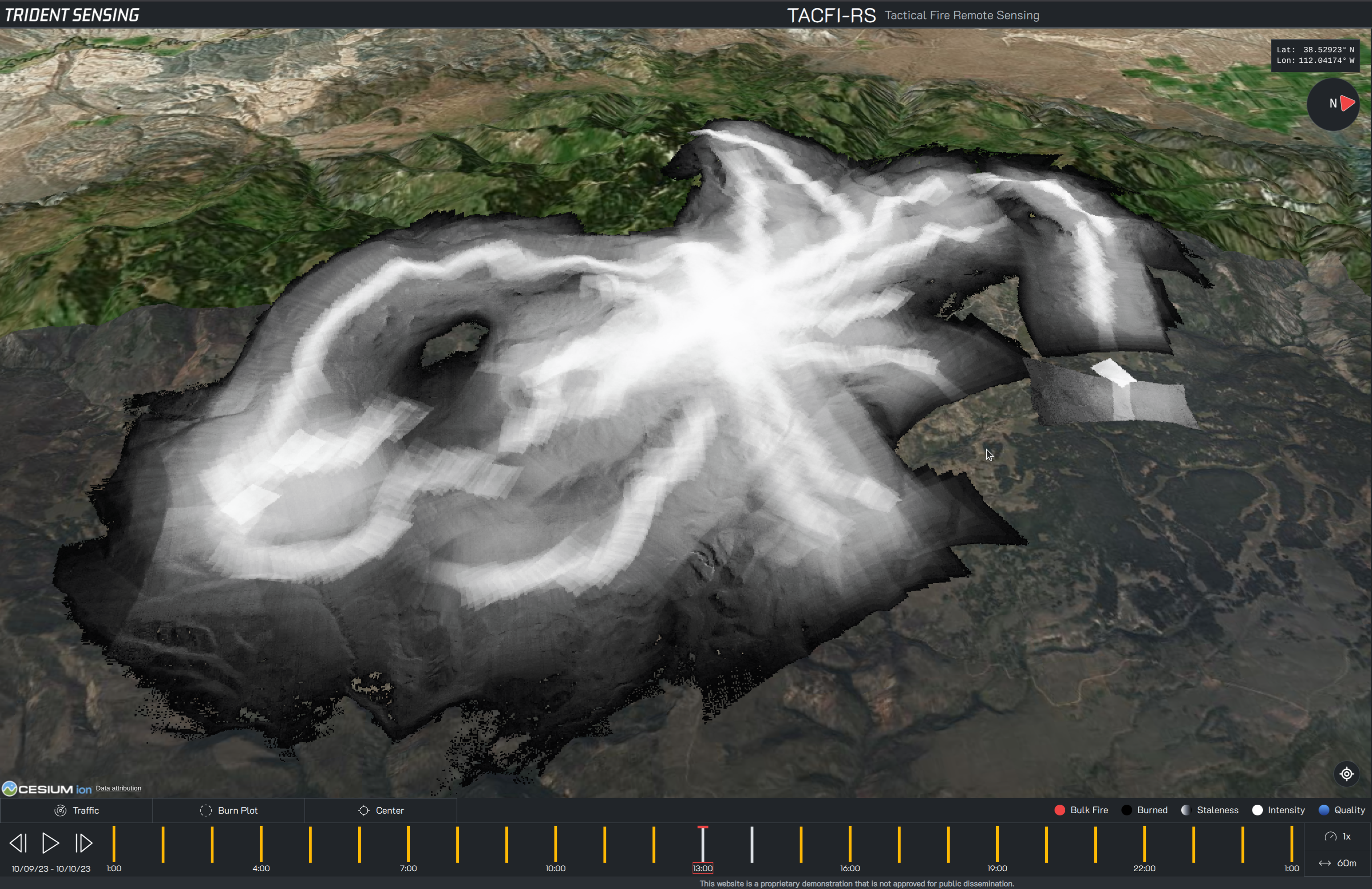Viewport: 1372px width, 889px height.
Task: Click the 10/09/23 - 10/10/23 date range
Action: tap(51, 868)
